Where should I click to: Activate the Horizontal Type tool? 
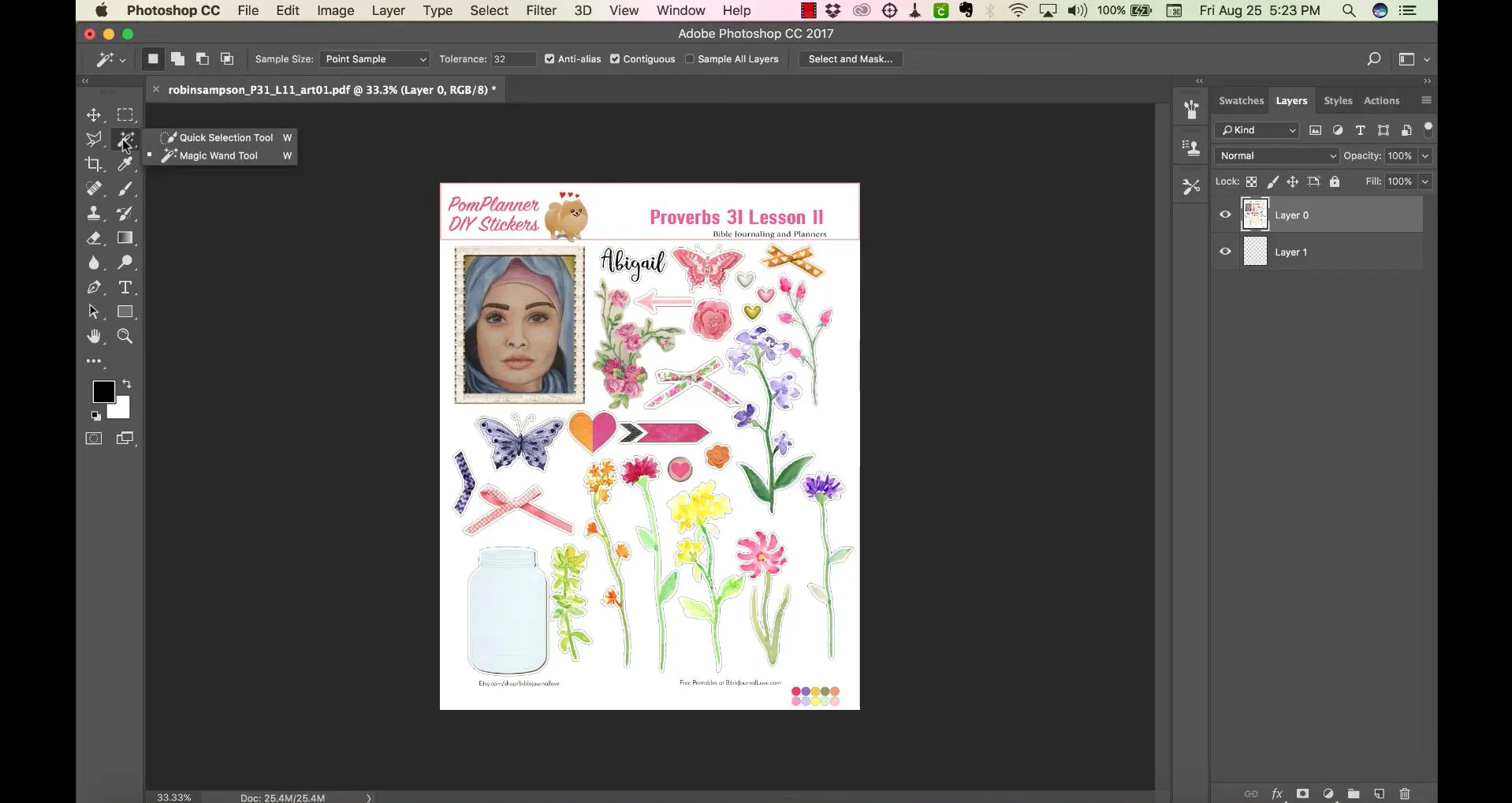coord(125,288)
